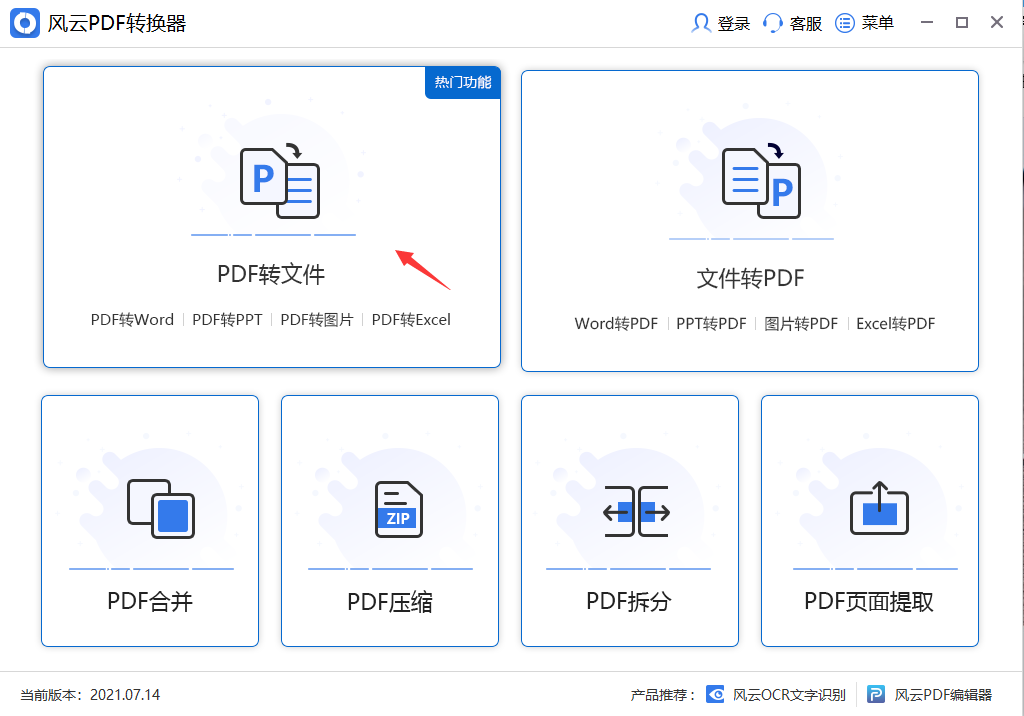The width and height of the screenshot is (1024, 716).
Task: Open 登录 to sign in
Action: coord(733,24)
